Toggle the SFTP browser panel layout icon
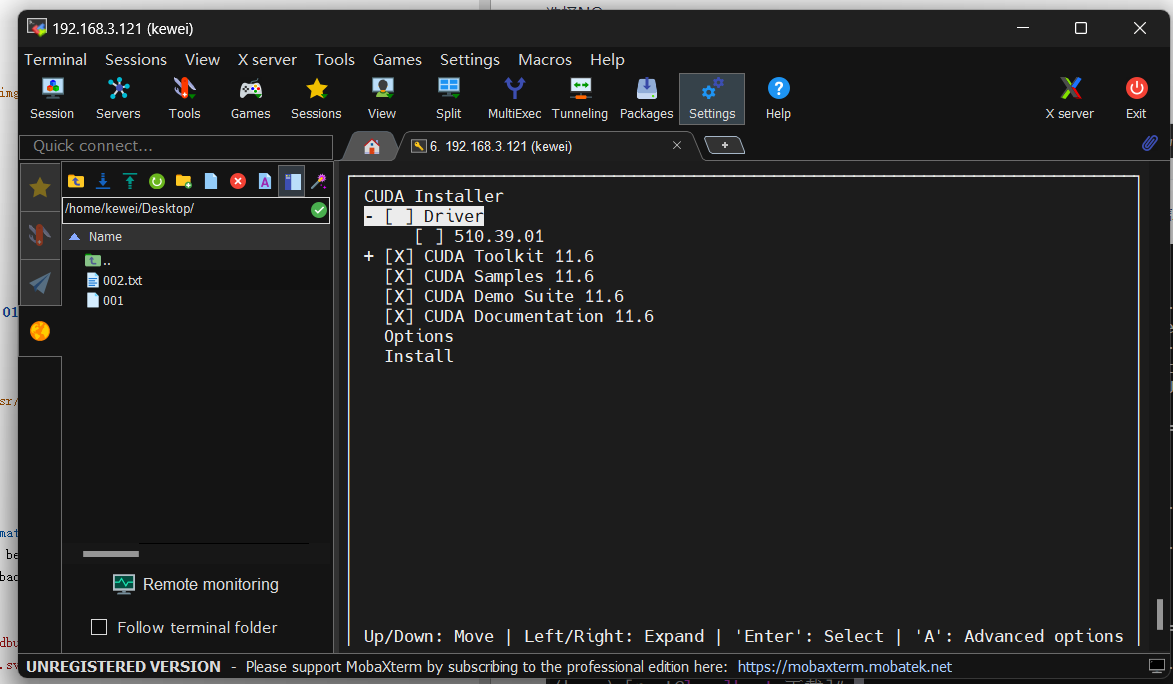Screen dimensions: 1173x684 click(293, 181)
